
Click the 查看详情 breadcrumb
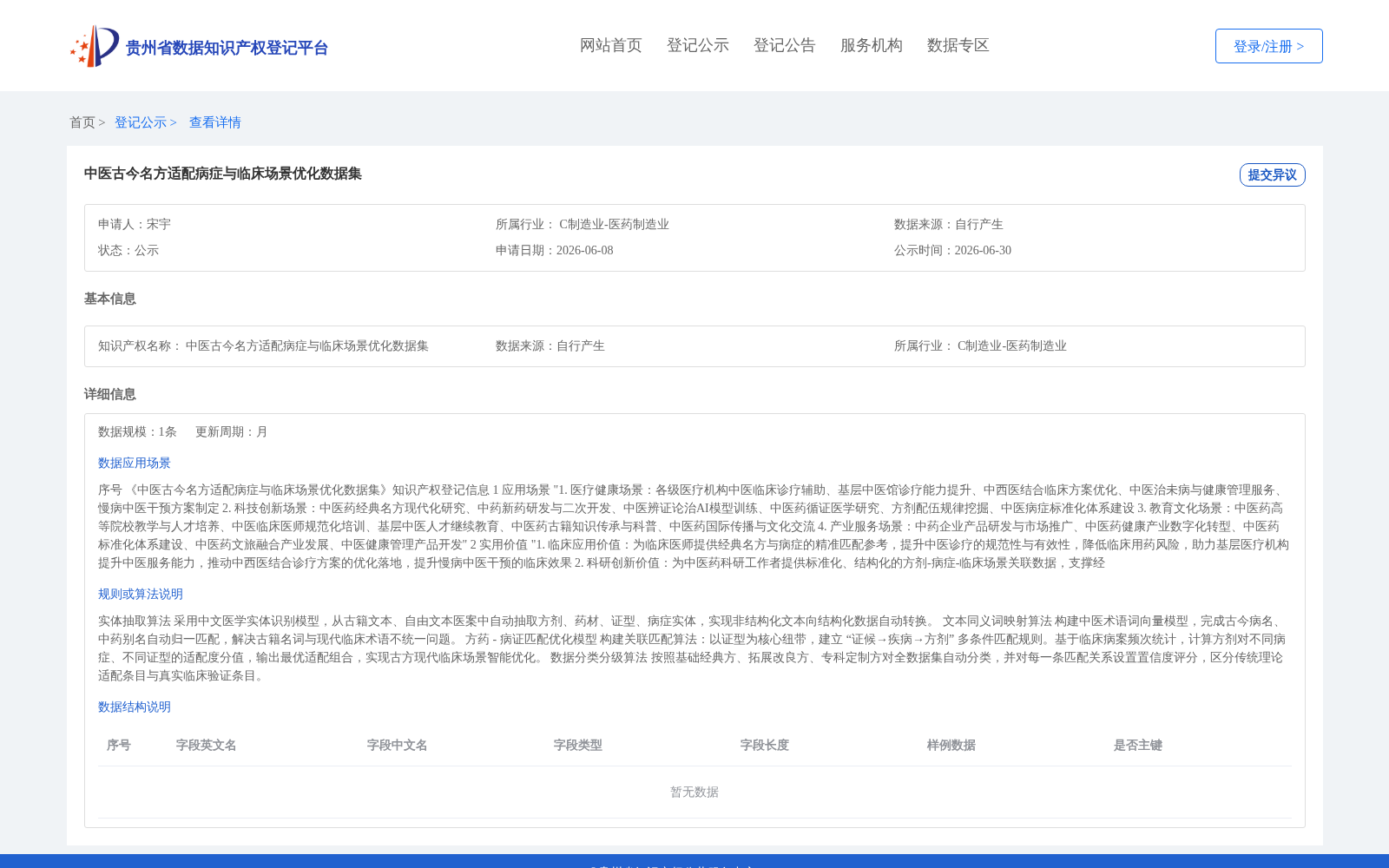click(x=215, y=122)
